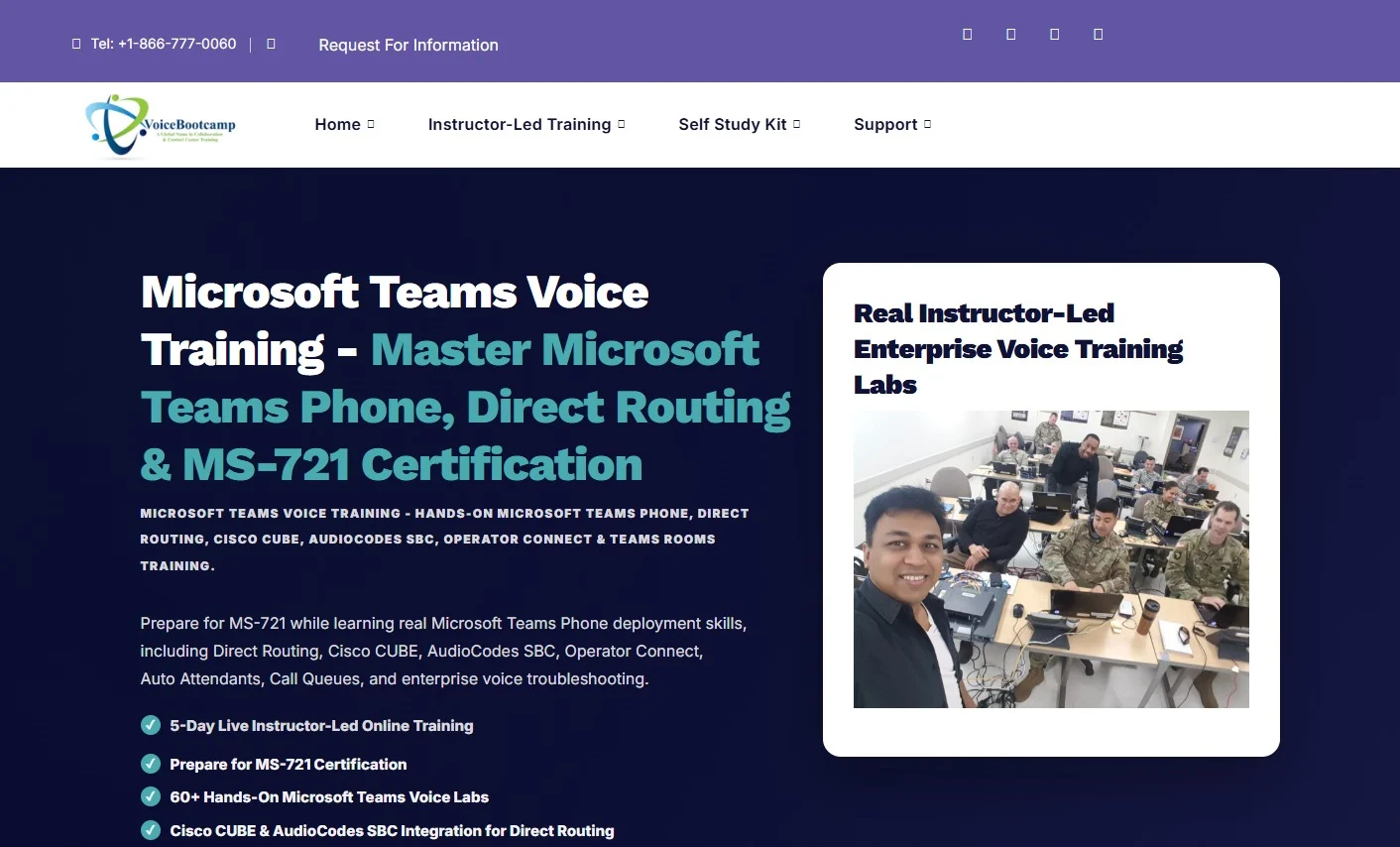Viewport: 1400px width, 847px height.
Task: Click the Prepare for MS-721 Certification text
Action: point(289,764)
